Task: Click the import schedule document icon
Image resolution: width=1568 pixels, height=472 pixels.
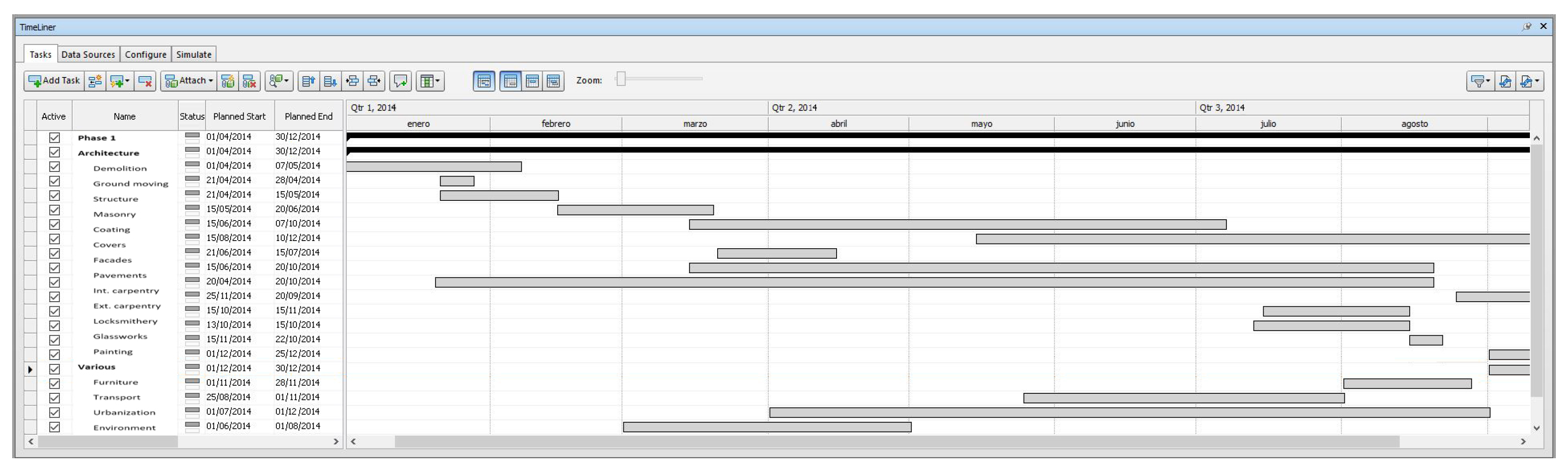Action: (1505, 81)
